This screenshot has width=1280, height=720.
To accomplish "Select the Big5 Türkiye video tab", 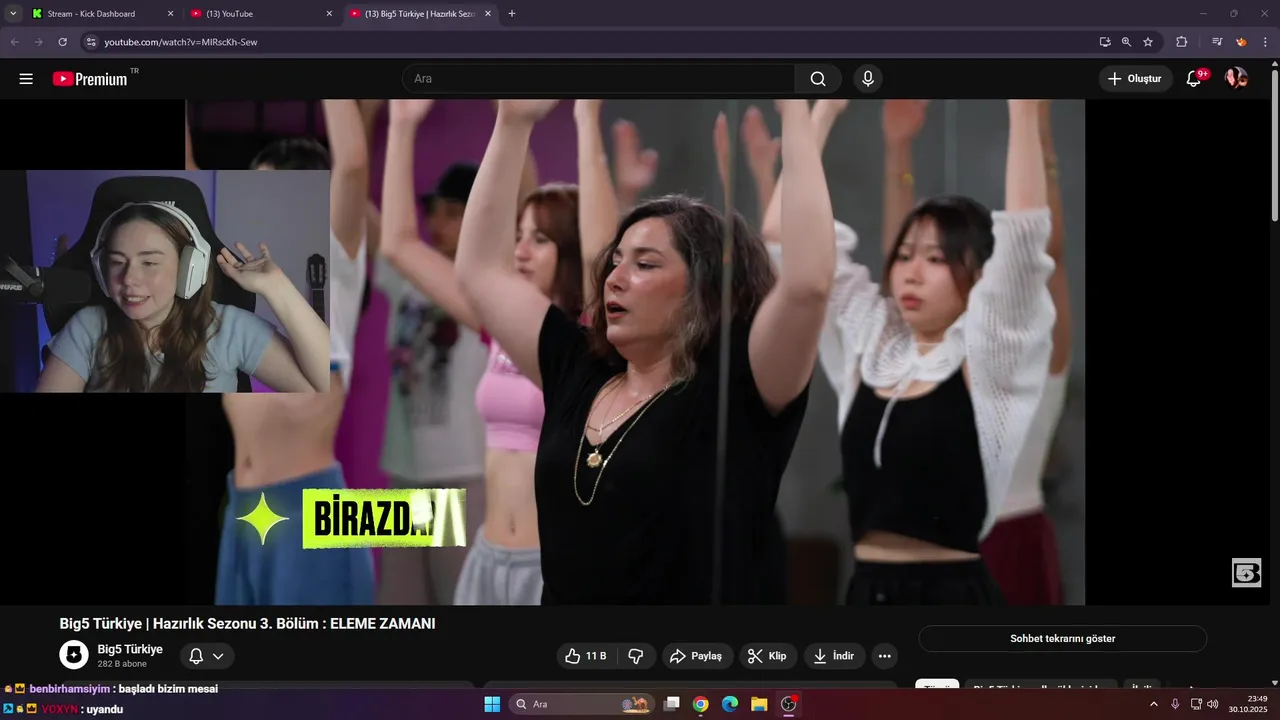I will (x=419, y=14).
